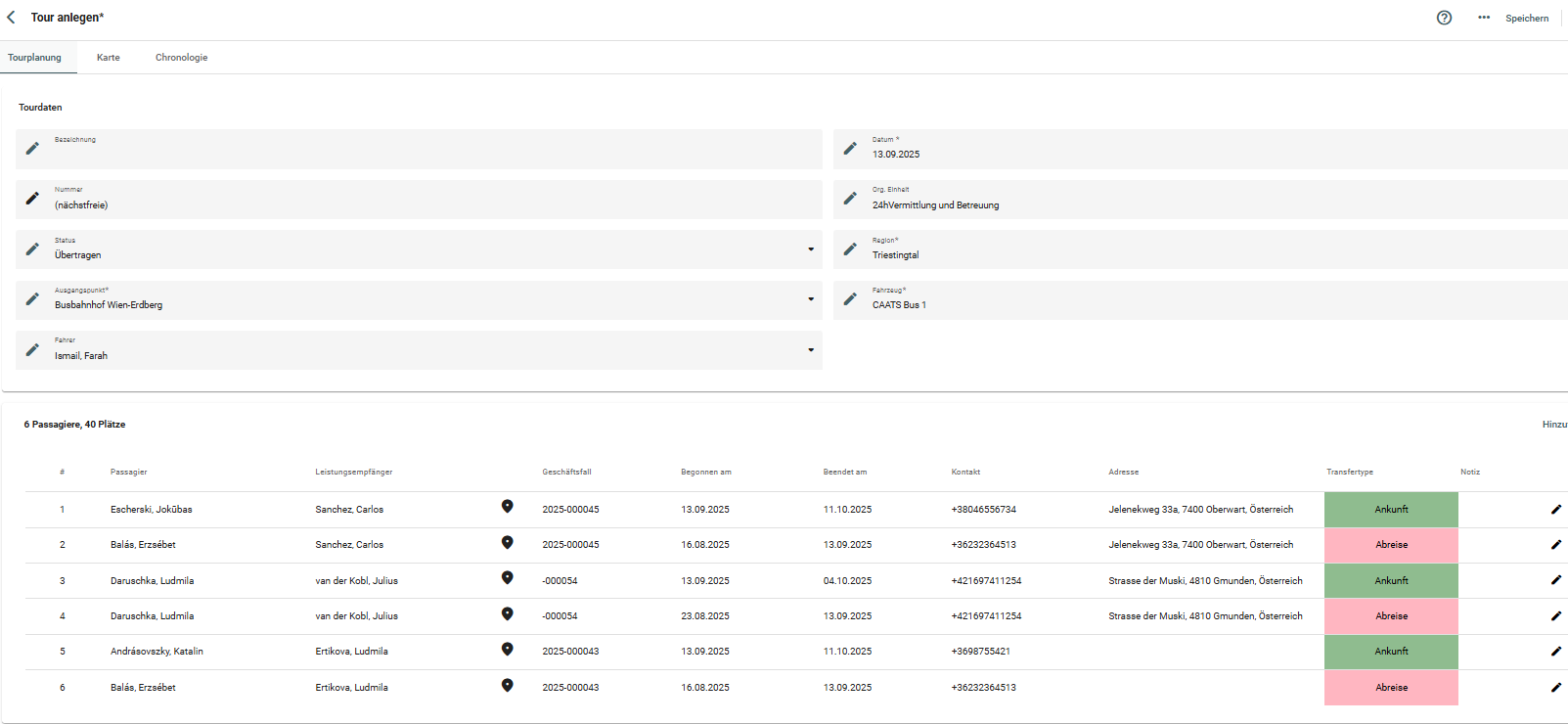This screenshot has width=1568, height=724.
Task: Click into the Bezeichnung input field
Action: point(430,154)
